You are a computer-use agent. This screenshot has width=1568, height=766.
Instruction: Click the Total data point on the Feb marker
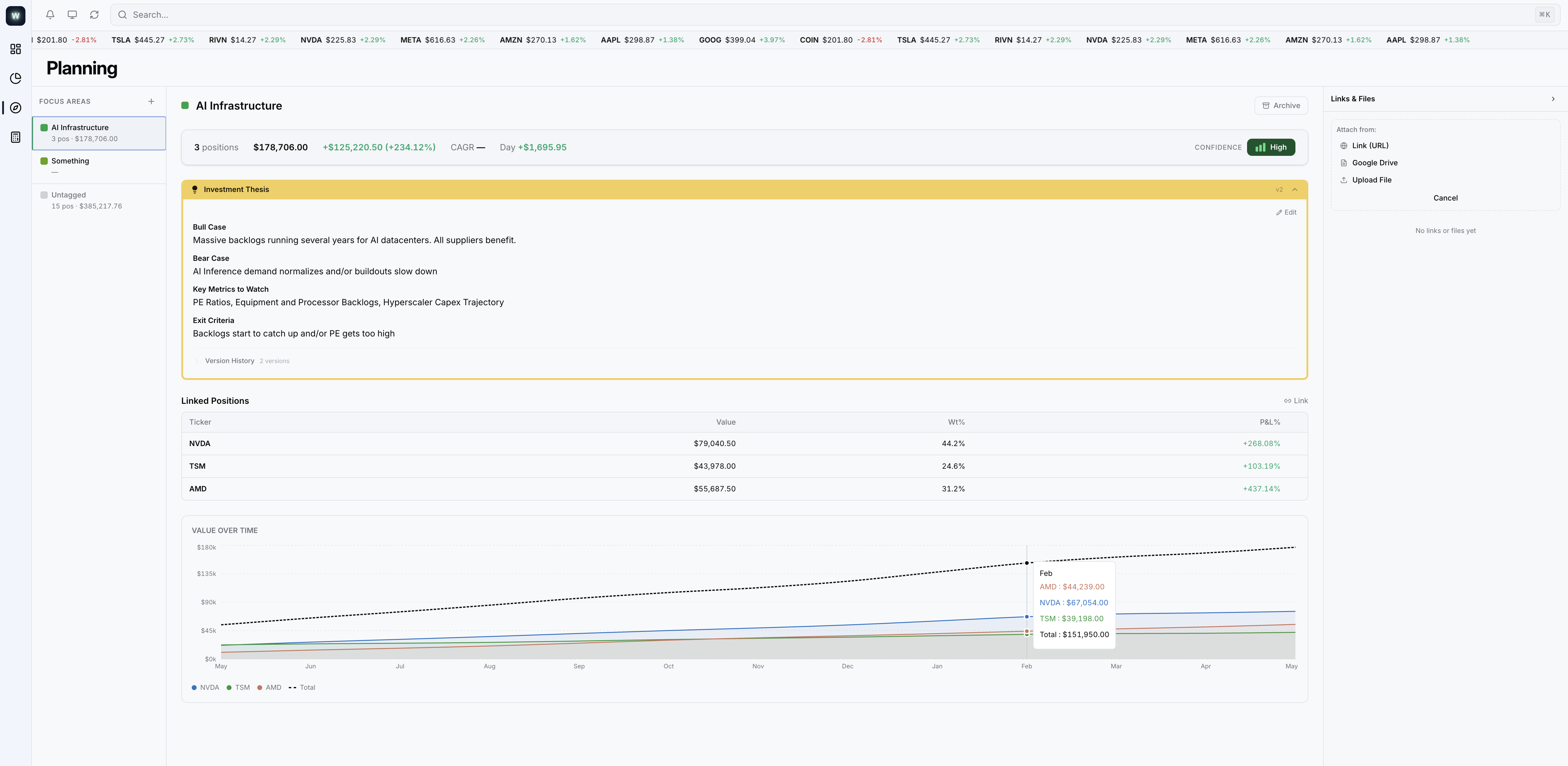point(1027,563)
